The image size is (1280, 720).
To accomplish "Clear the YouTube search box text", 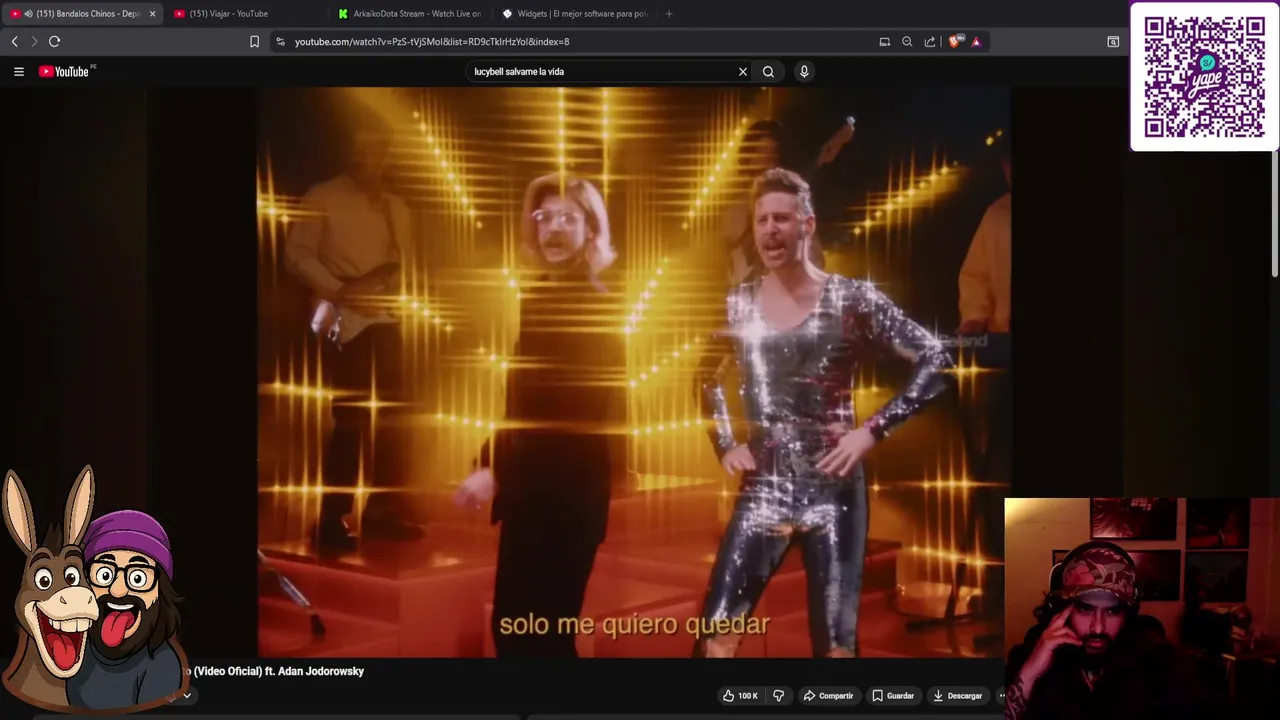I will (x=743, y=71).
